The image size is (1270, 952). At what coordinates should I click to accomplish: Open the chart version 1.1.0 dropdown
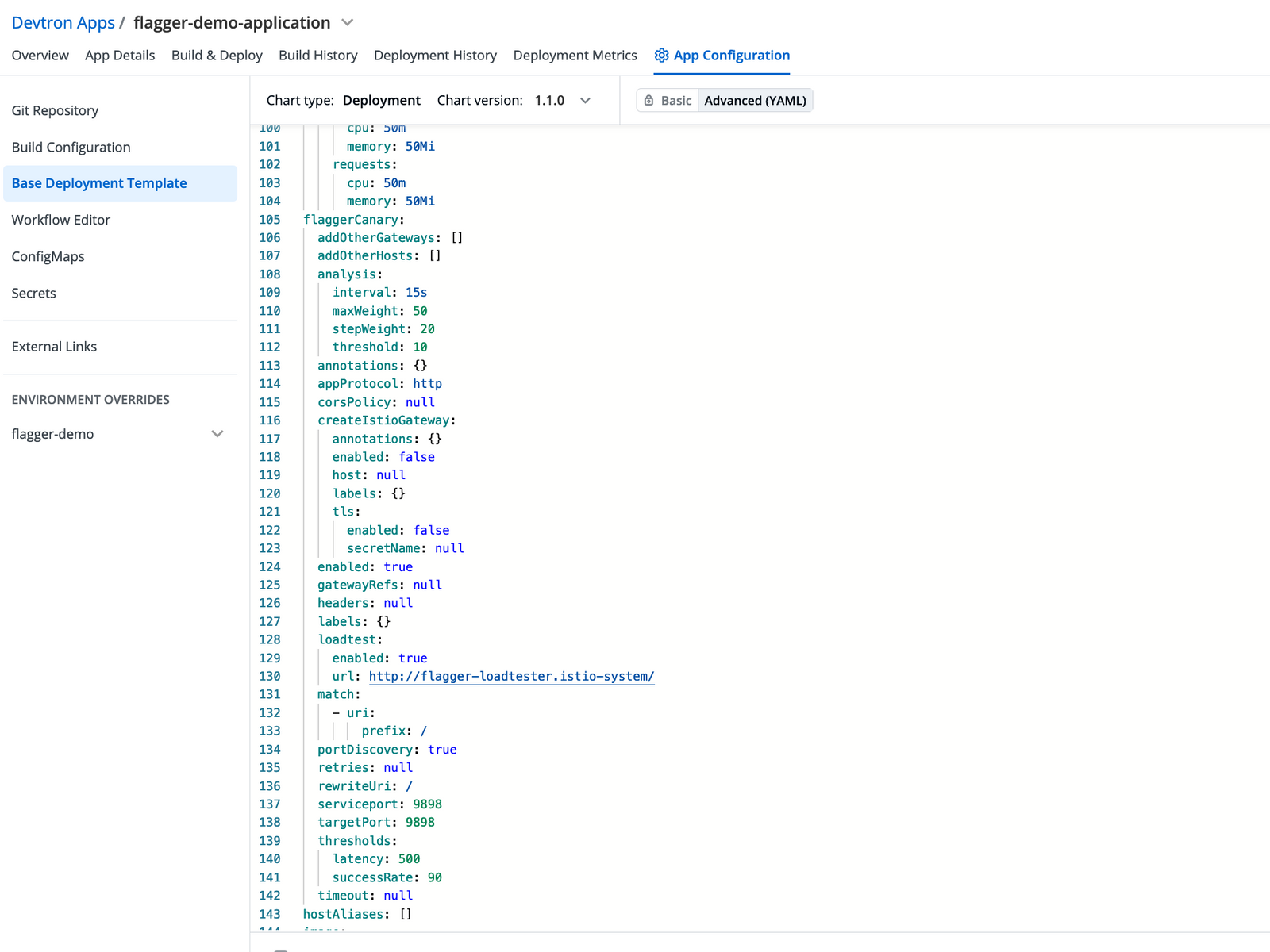coord(585,101)
